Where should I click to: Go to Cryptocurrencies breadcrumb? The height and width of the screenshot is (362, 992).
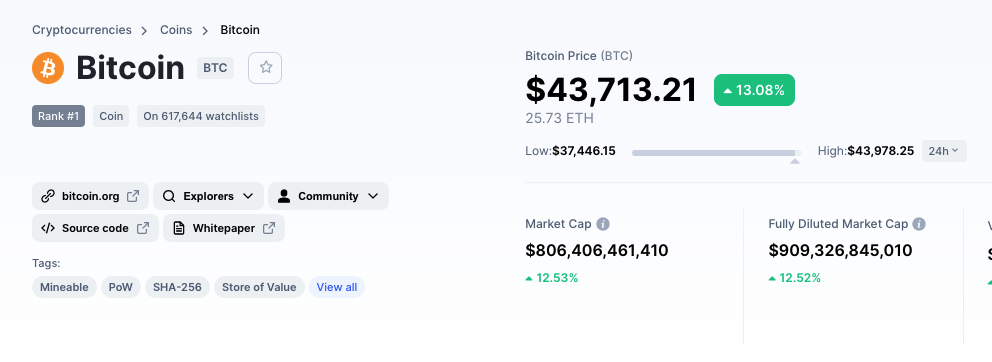coord(82,30)
